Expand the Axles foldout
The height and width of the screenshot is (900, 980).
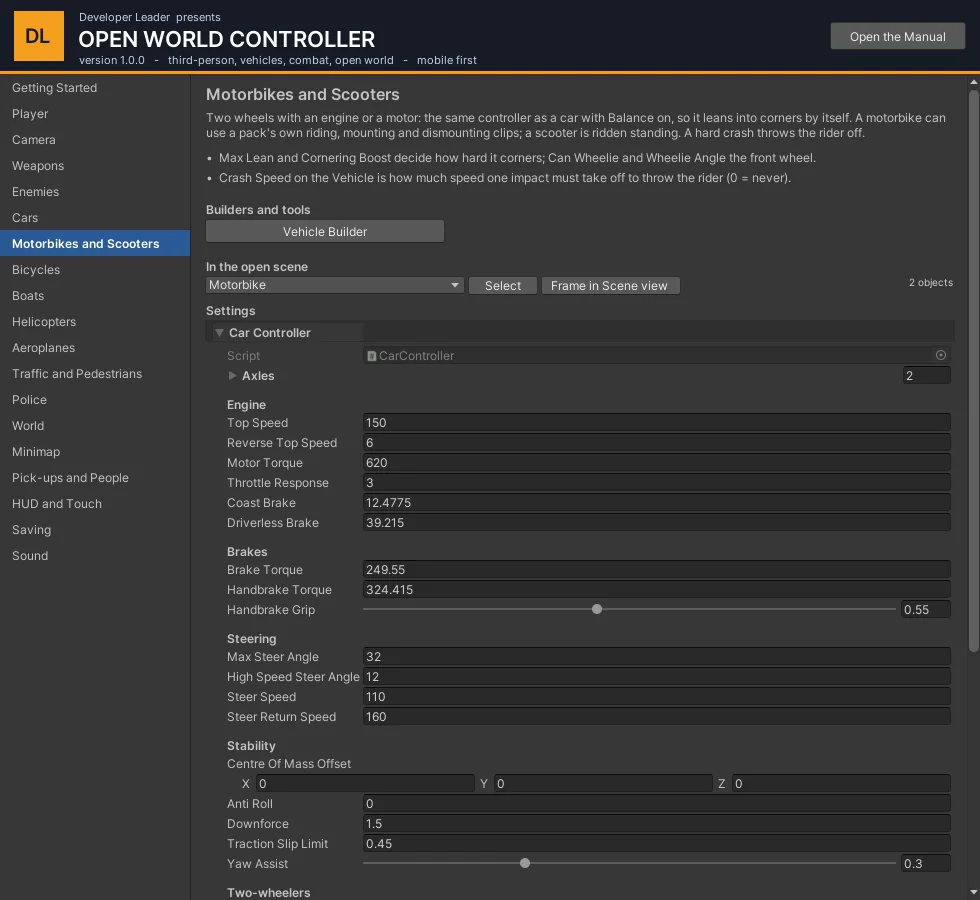tap(232, 376)
